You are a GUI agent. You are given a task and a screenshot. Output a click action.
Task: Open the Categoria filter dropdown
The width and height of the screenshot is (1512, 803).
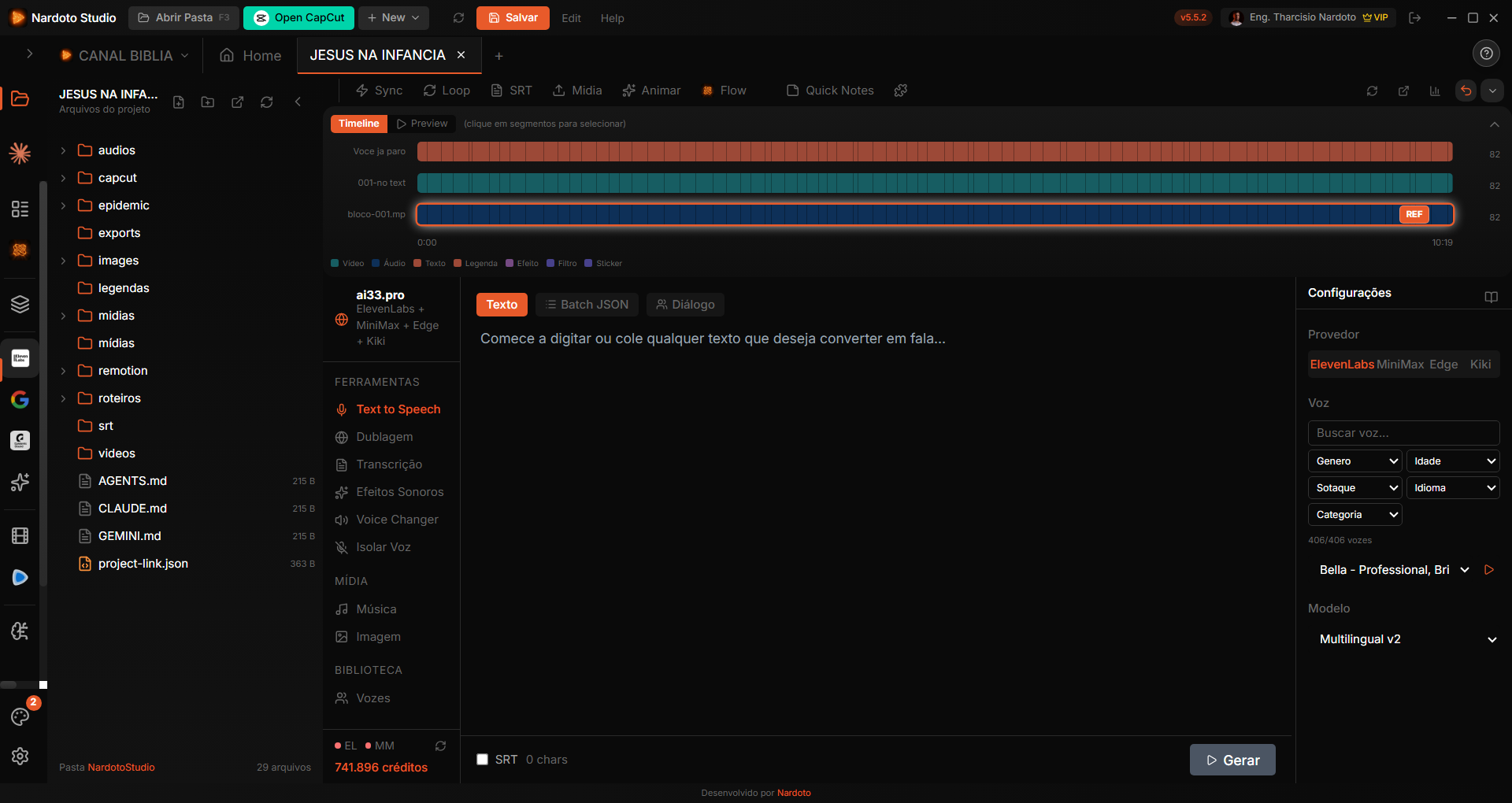point(1354,515)
